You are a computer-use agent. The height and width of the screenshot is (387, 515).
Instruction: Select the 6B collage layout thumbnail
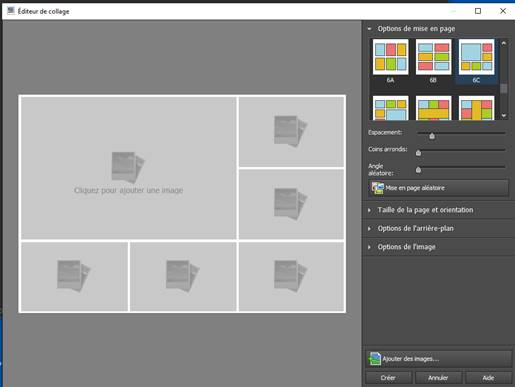[x=433, y=57]
